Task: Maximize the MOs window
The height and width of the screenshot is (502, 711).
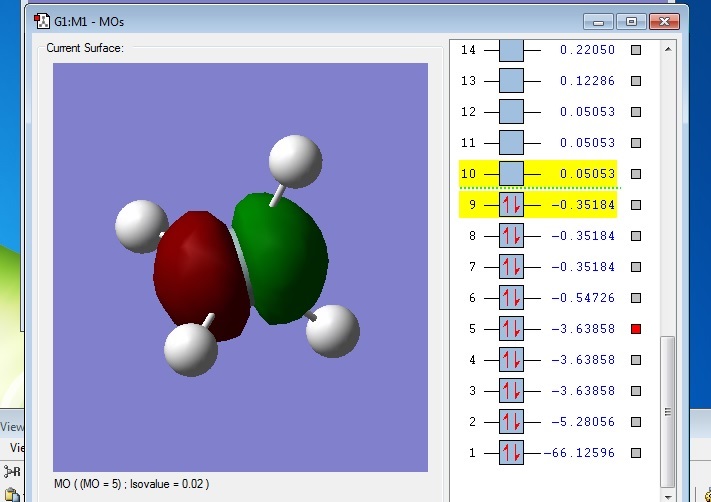Action: [630, 20]
